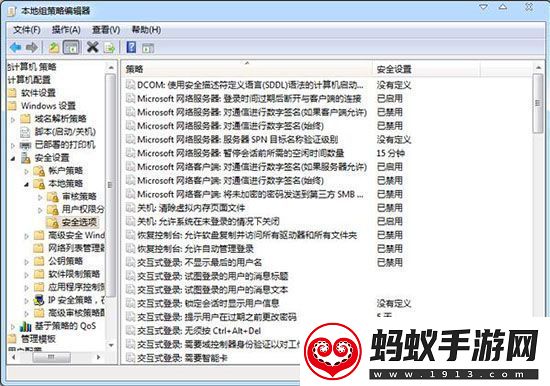The height and width of the screenshot is (386, 550).
Task: Click the policy list scroll up arrow
Action: coord(538,67)
